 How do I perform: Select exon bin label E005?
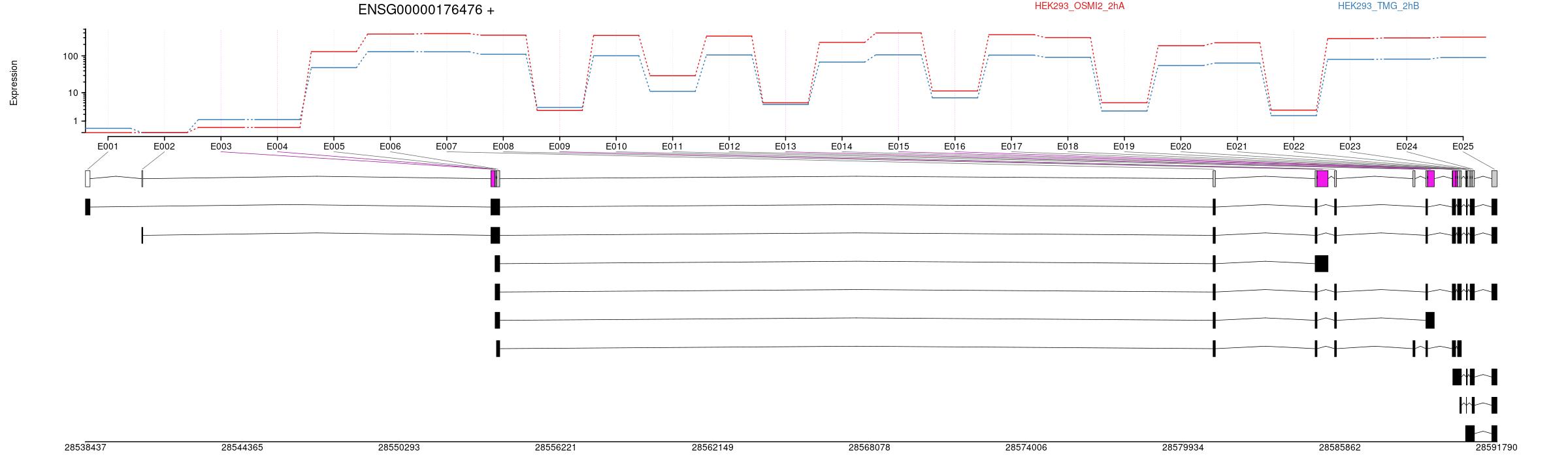(334, 147)
